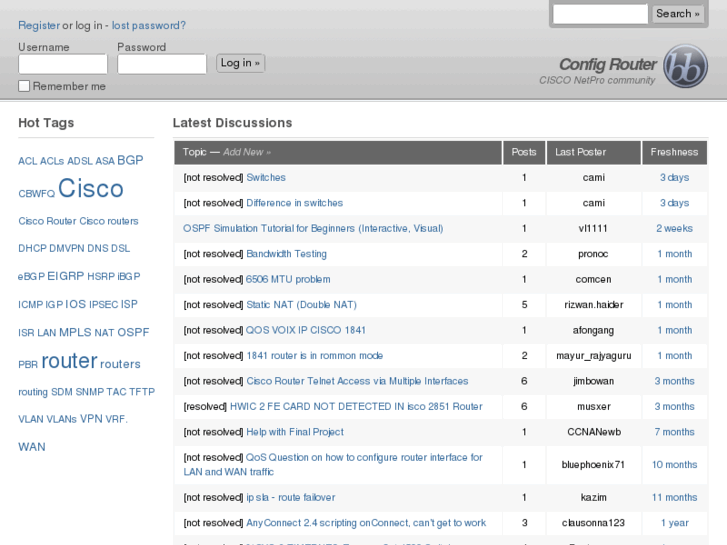The height and width of the screenshot is (545, 727).
Task: Open the Register link
Action: coord(39,26)
